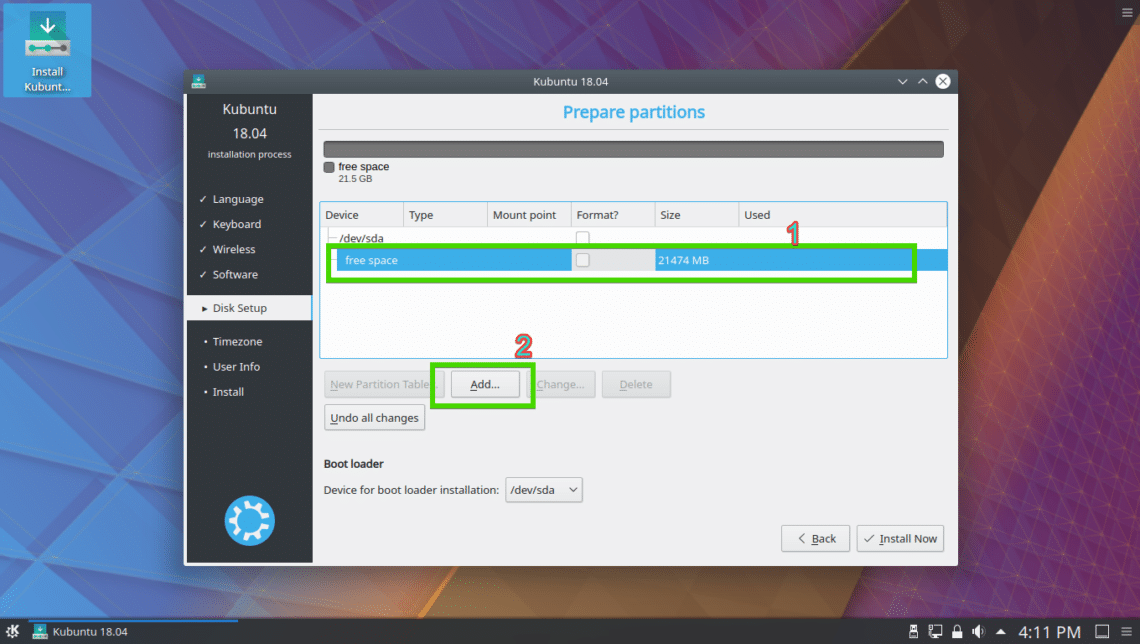This screenshot has width=1140, height=644.
Task: Toggle the format checkbox for free space row
Action: 582,260
